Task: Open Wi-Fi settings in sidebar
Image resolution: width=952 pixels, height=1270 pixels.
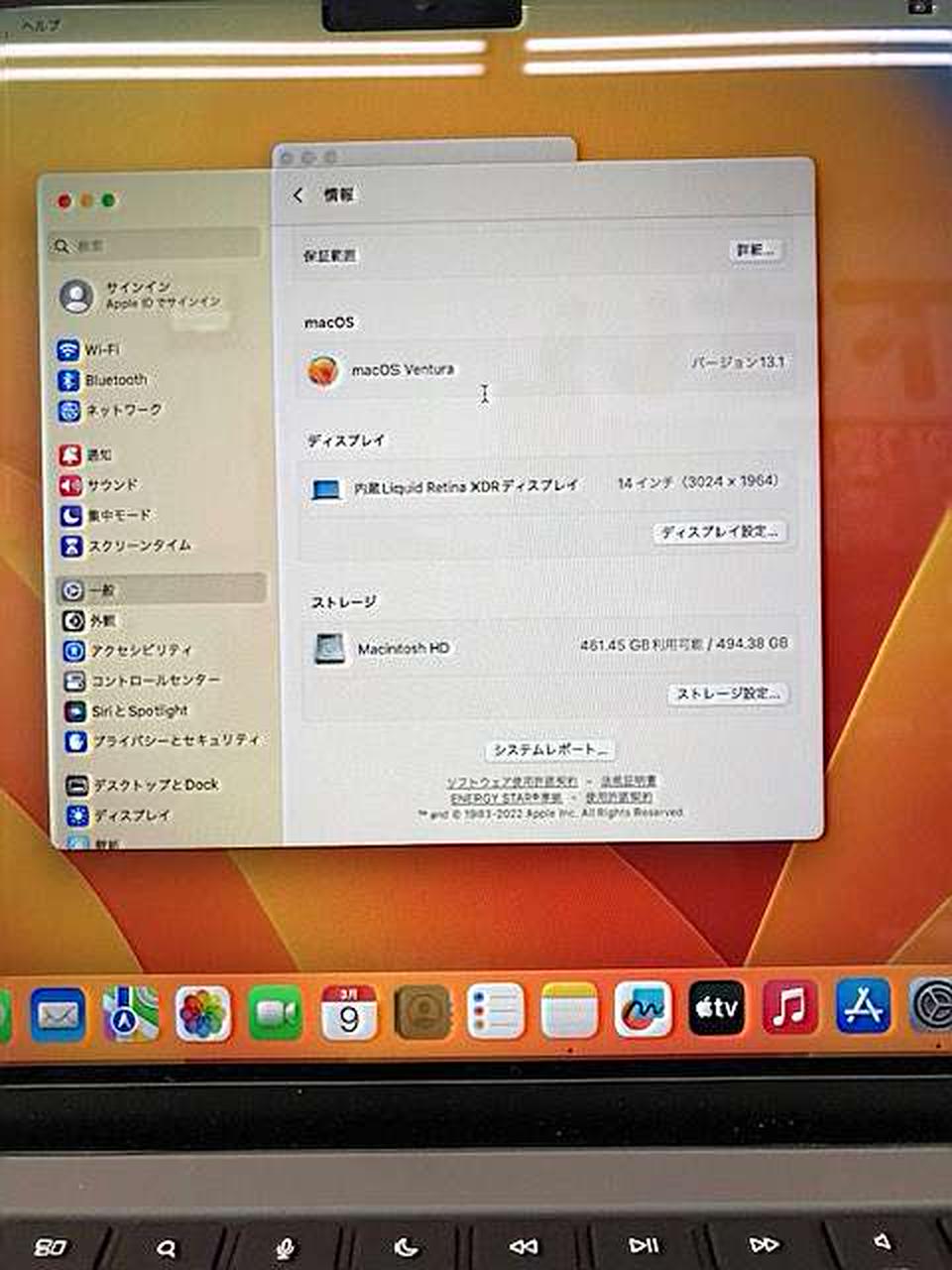Action: tap(99, 350)
